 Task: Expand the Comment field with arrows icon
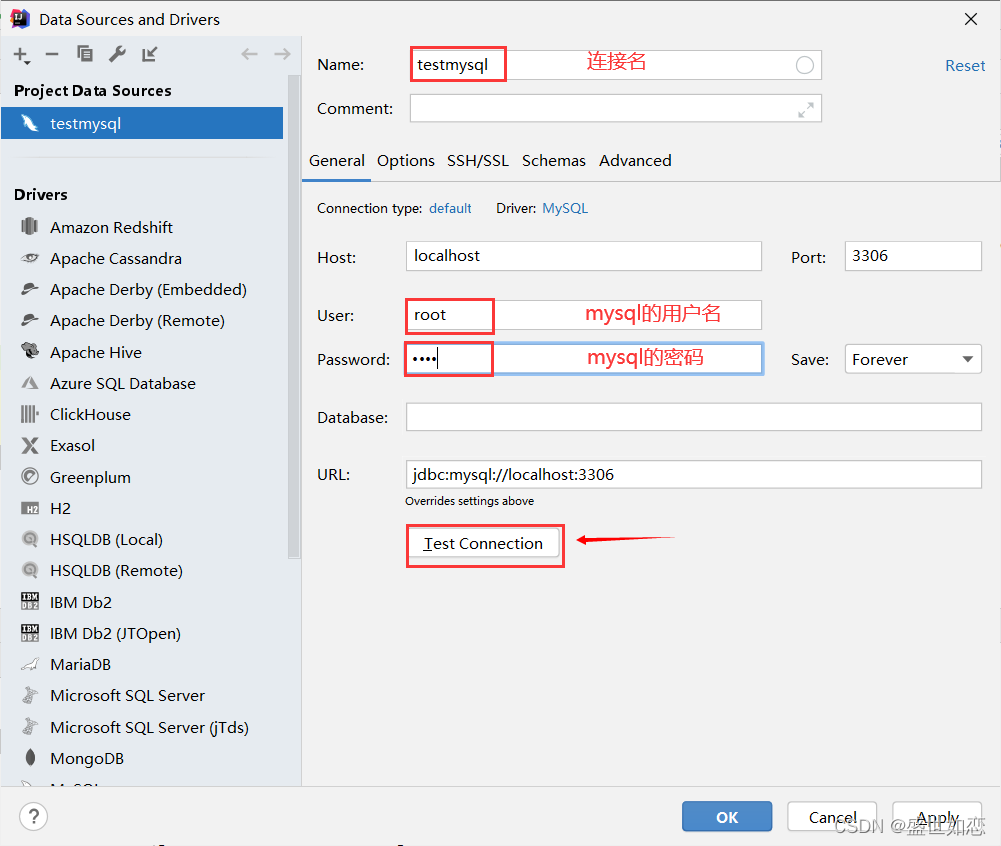(806, 110)
